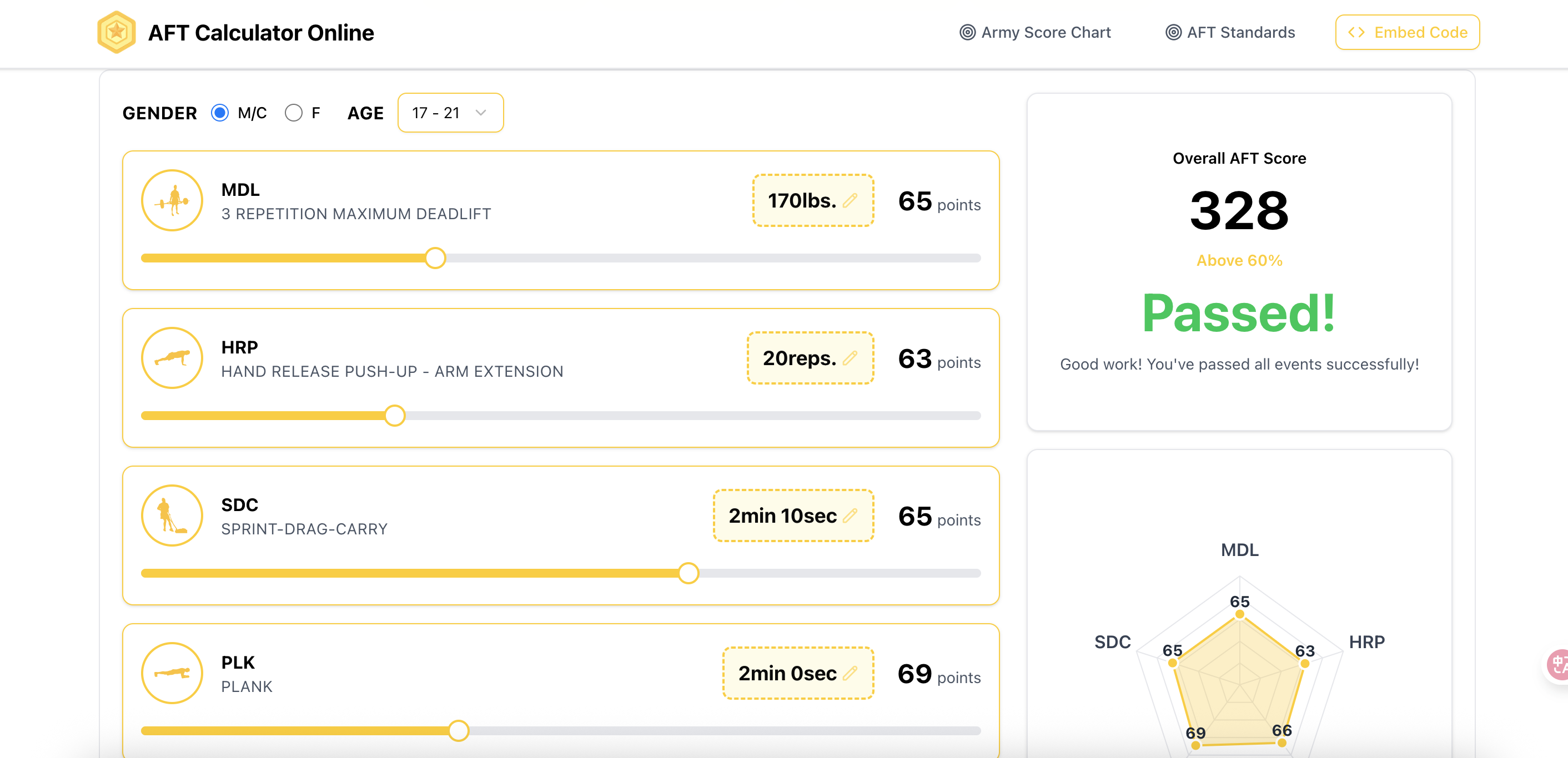Click the SPRINT-DRAG-CARRY subtitle
Viewport: 1568px width, 758px height.
tap(304, 529)
